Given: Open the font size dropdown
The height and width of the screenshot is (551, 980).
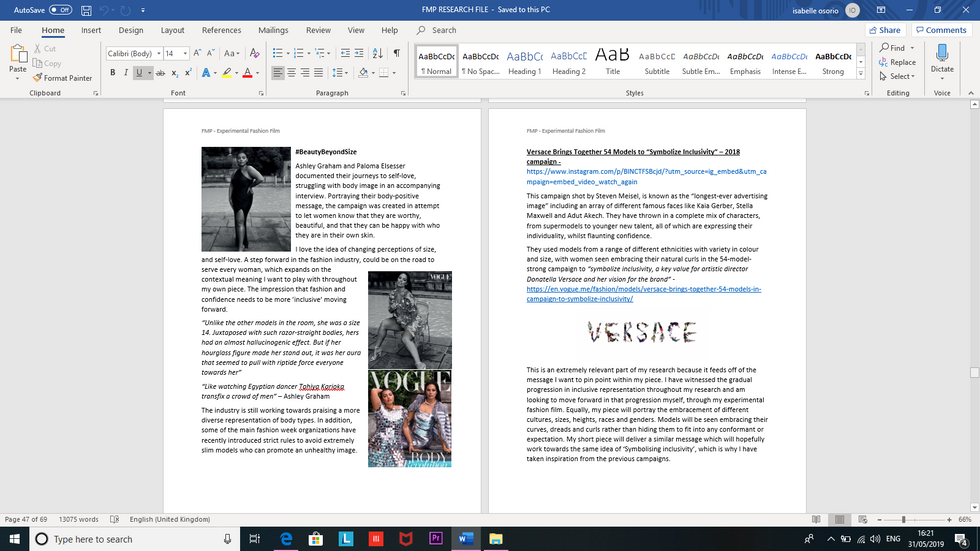Looking at the screenshot, I should tap(185, 54).
